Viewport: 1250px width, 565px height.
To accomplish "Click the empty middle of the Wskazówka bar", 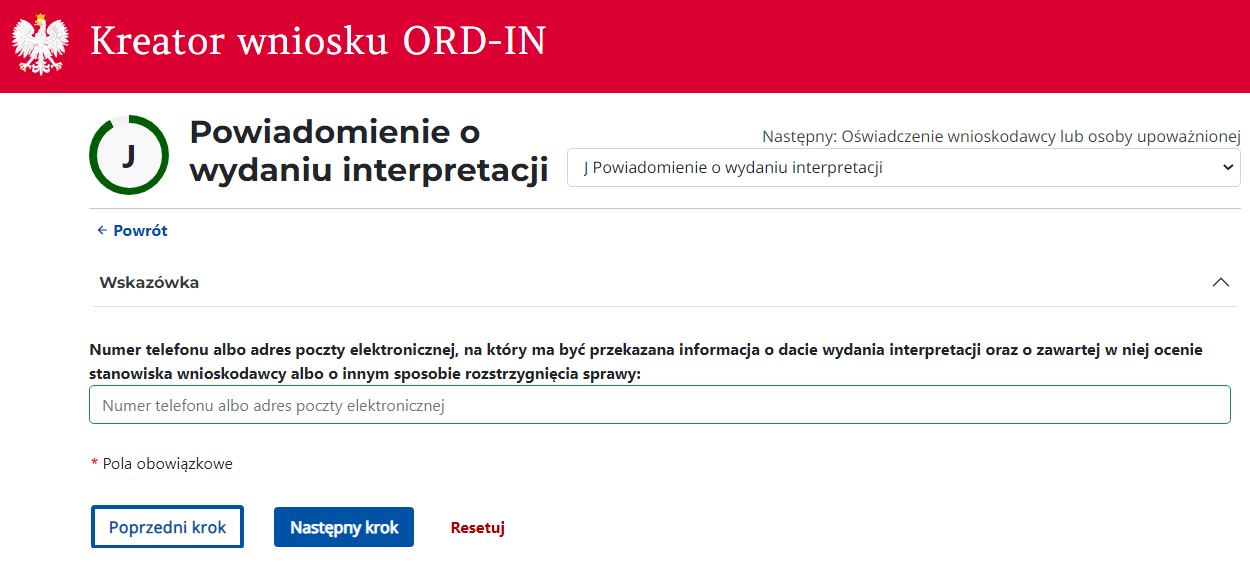I will (700, 283).
